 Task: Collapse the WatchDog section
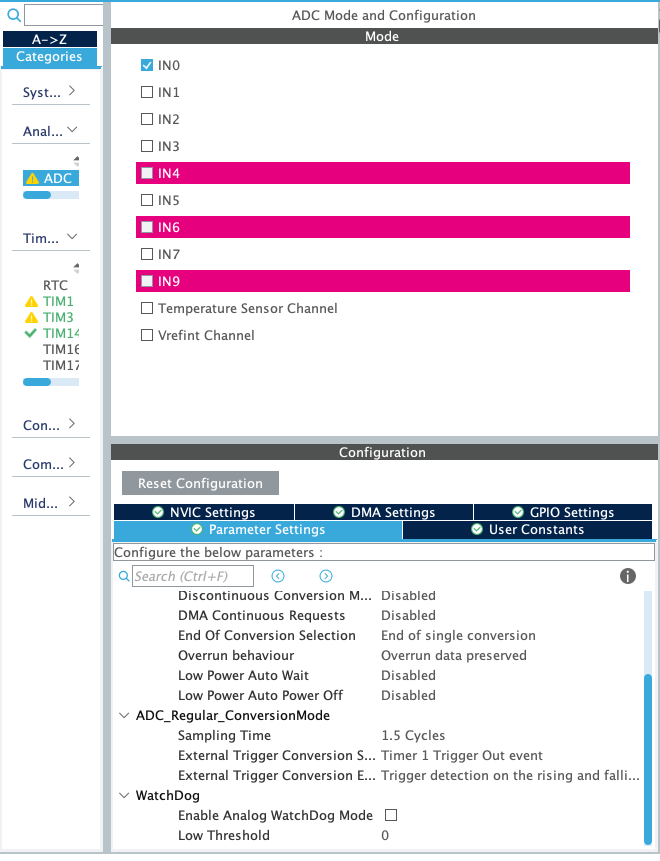click(125, 796)
